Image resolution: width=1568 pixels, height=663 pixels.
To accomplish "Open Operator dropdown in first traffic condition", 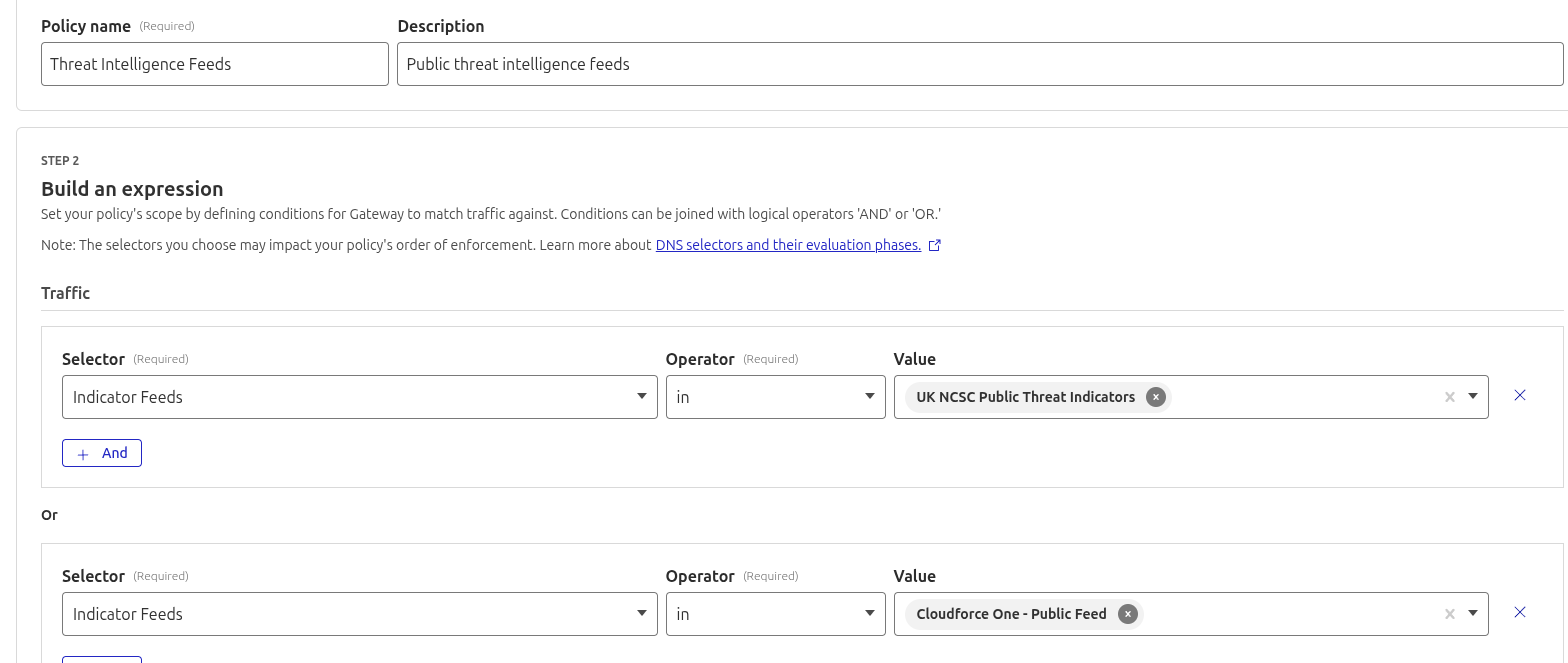I will pos(775,397).
